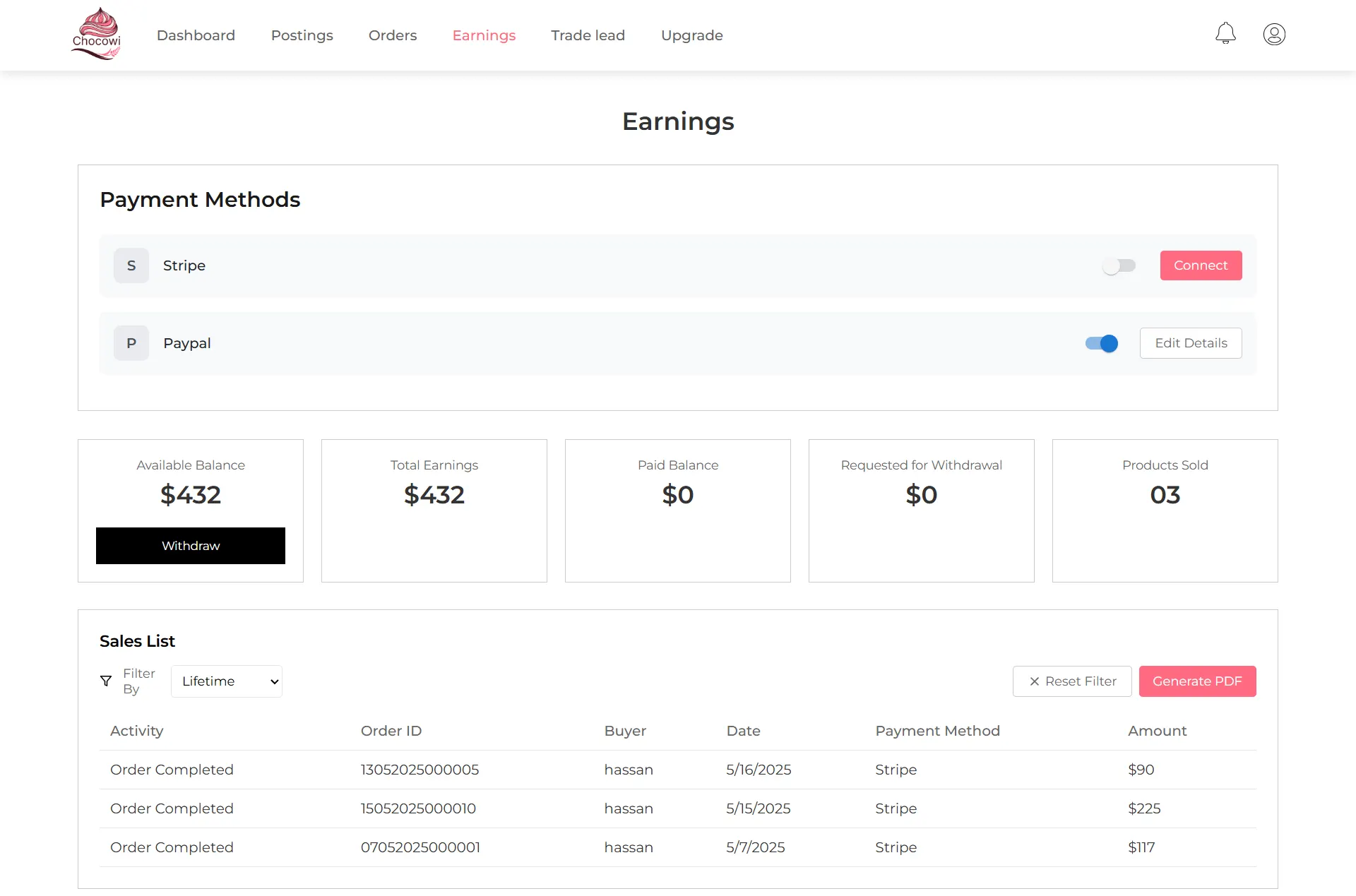Image resolution: width=1356 pixels, height=896 pixels.
Task: Click the $90 amount cell
Action: [1141, 770]
